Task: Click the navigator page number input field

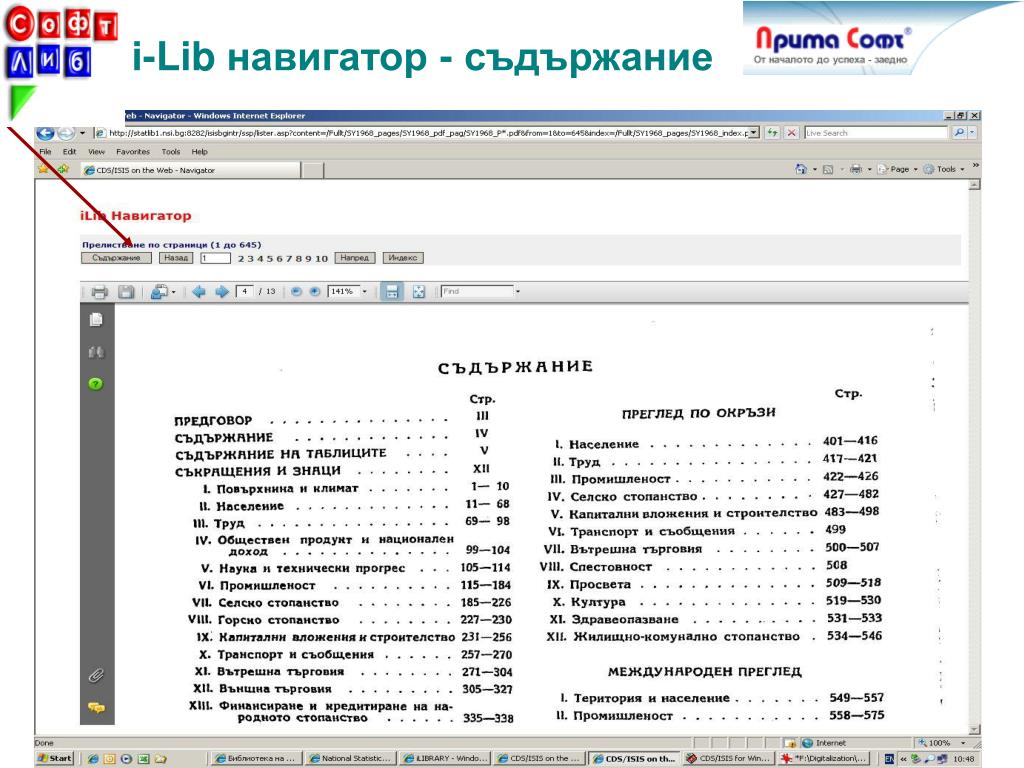Action: (216, 258)
